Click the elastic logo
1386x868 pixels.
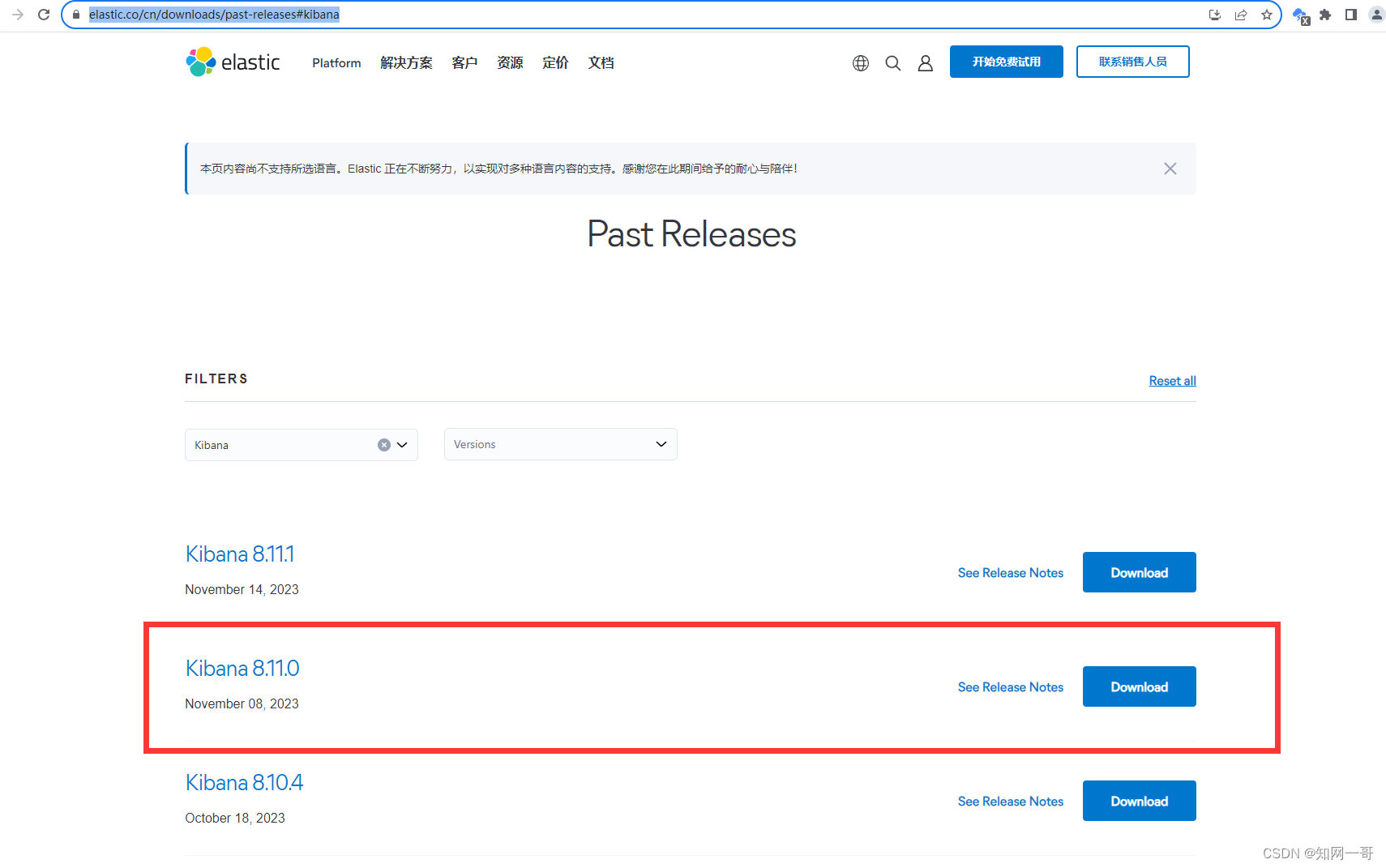tap(233, 62)
